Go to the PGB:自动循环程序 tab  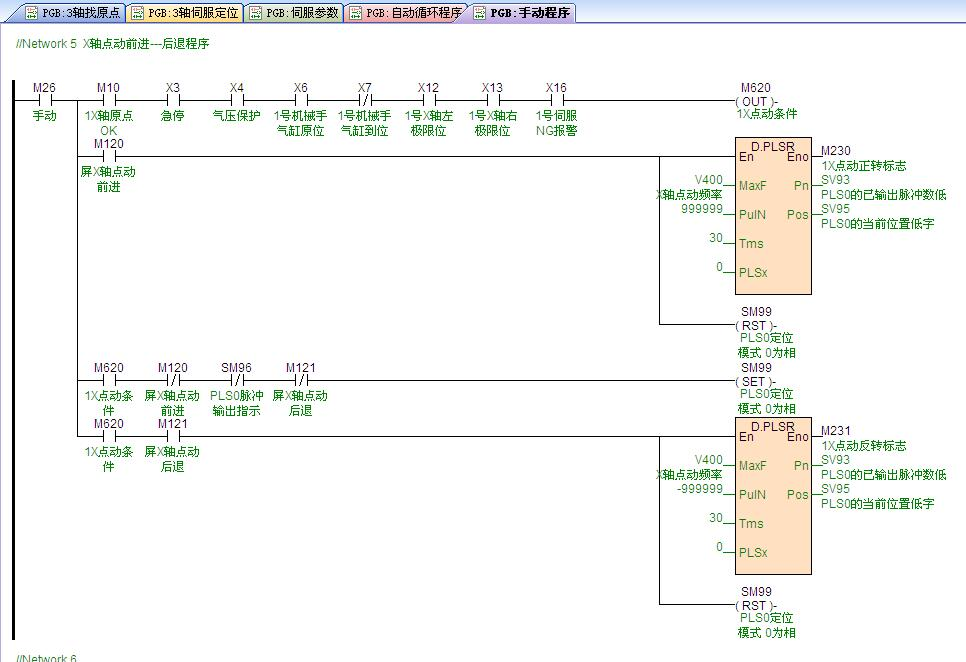coord(406,13)
